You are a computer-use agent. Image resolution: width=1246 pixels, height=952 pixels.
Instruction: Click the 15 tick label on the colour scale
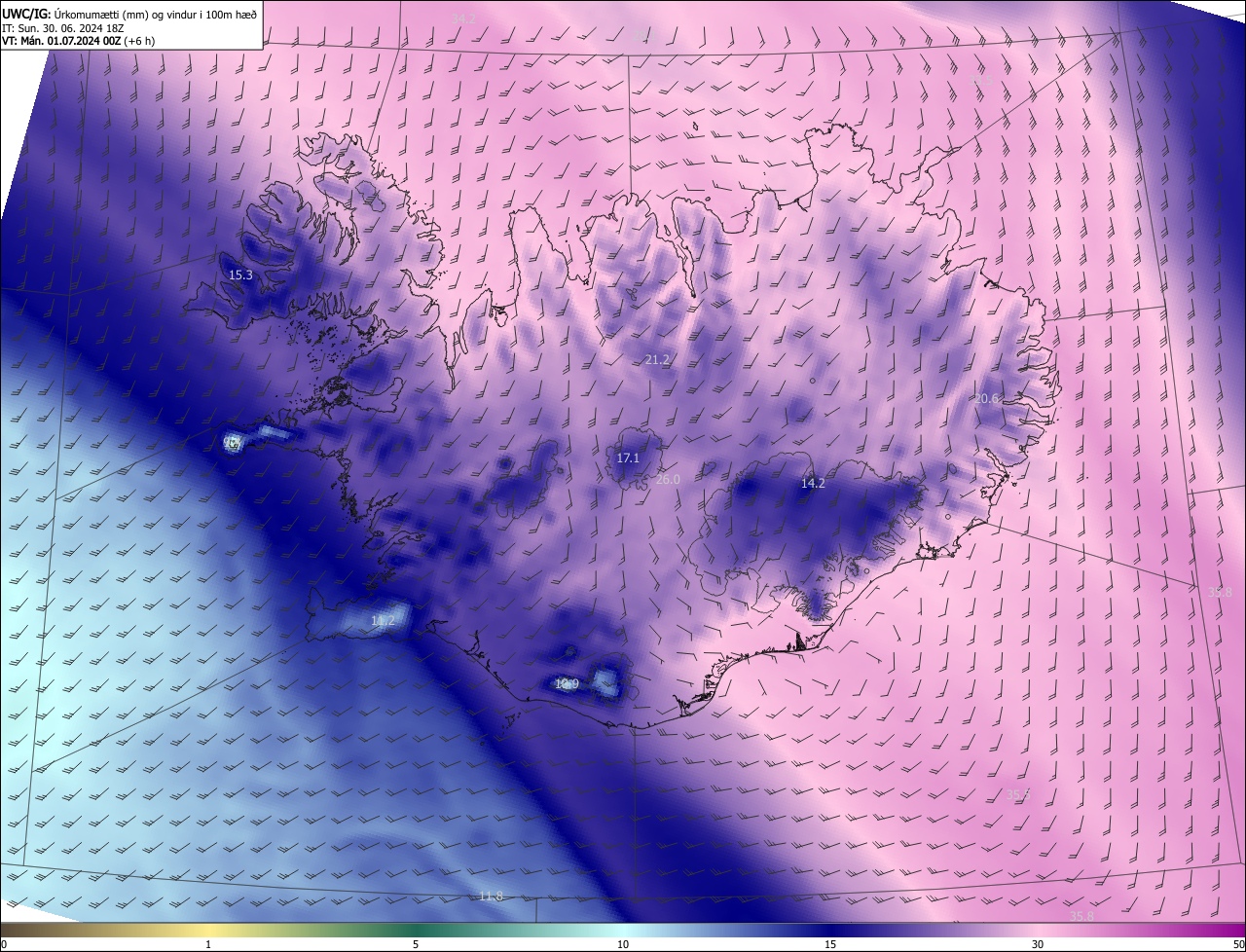[x=830, y=944]
